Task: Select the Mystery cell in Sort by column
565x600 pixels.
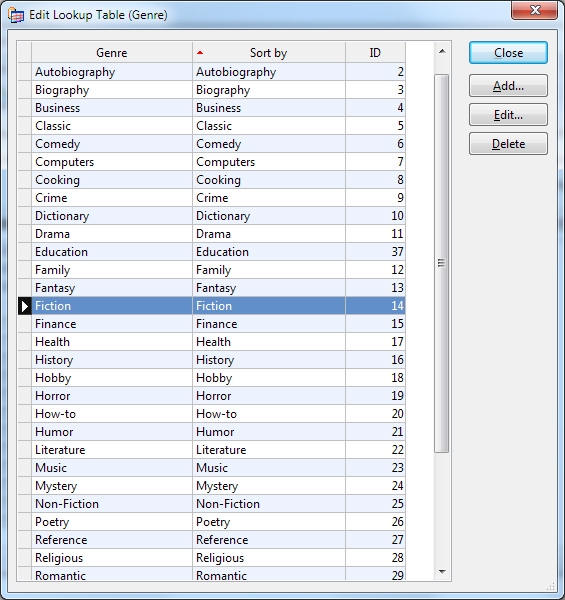Action: coord(269,486)
